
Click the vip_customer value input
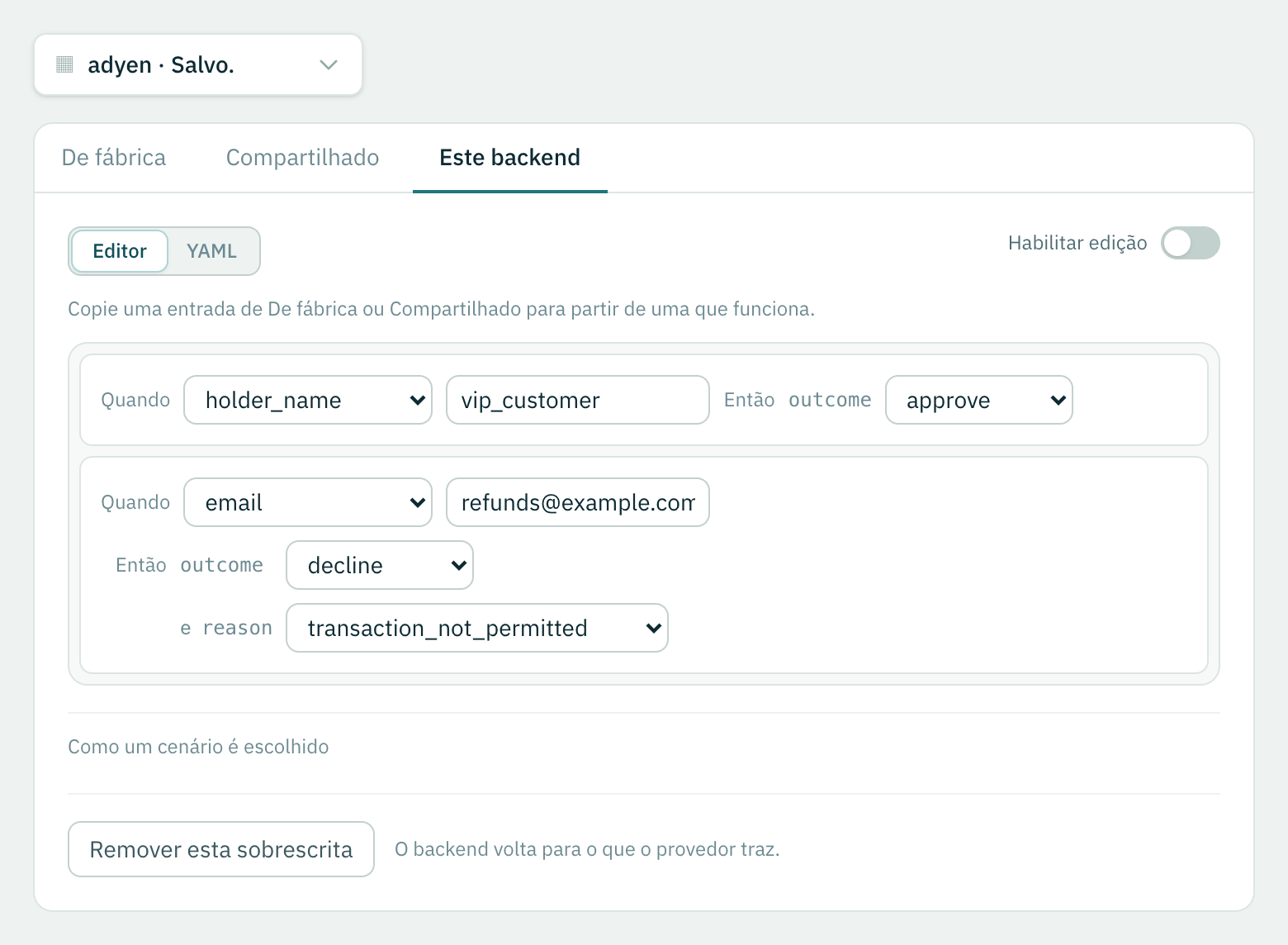pos(578,400)
